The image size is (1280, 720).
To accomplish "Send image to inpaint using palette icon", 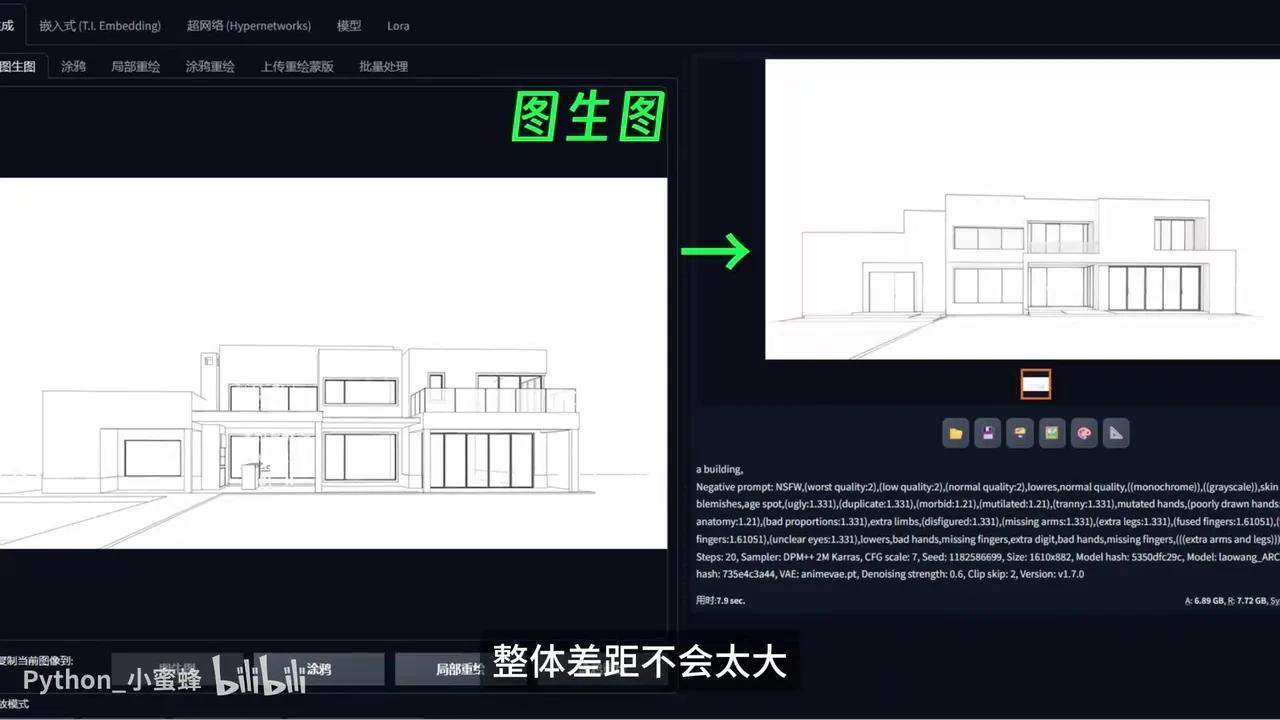I will pos(1083,432).
